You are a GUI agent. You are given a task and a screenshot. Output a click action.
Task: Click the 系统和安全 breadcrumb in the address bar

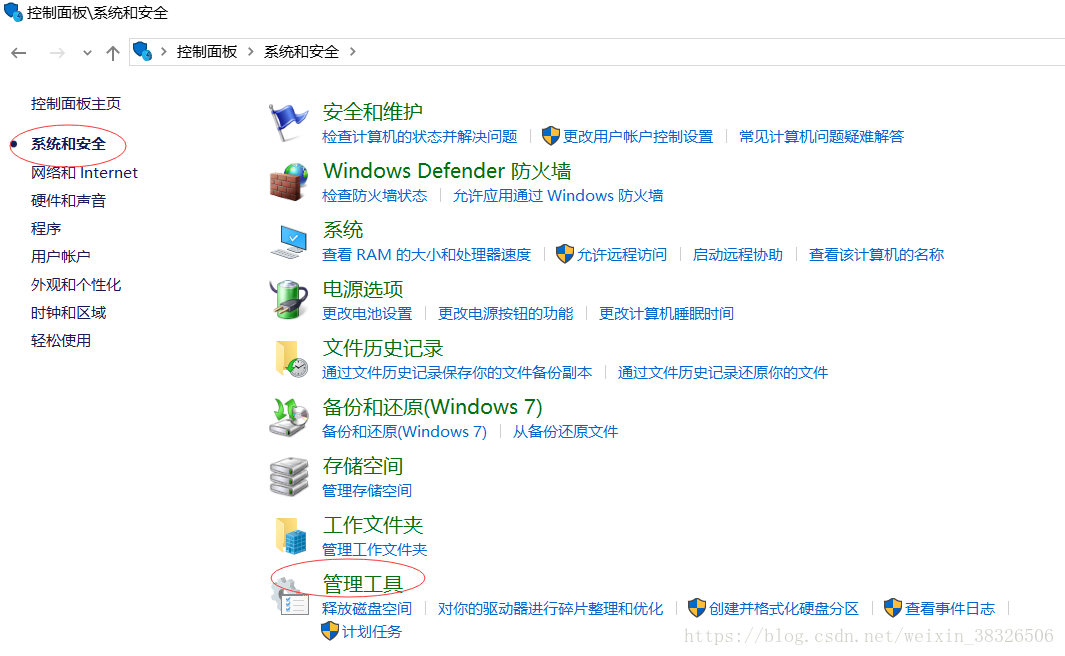tap(301, 52)
